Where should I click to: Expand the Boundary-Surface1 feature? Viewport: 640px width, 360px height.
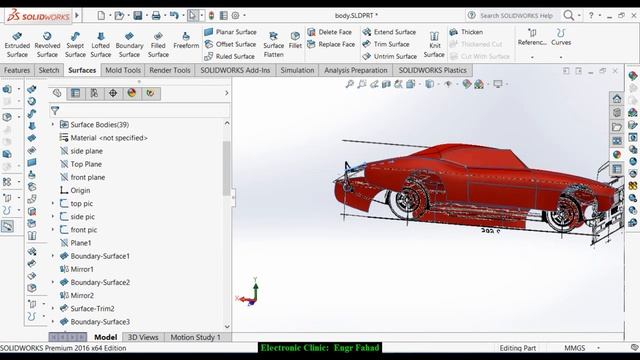coord(53,256)
